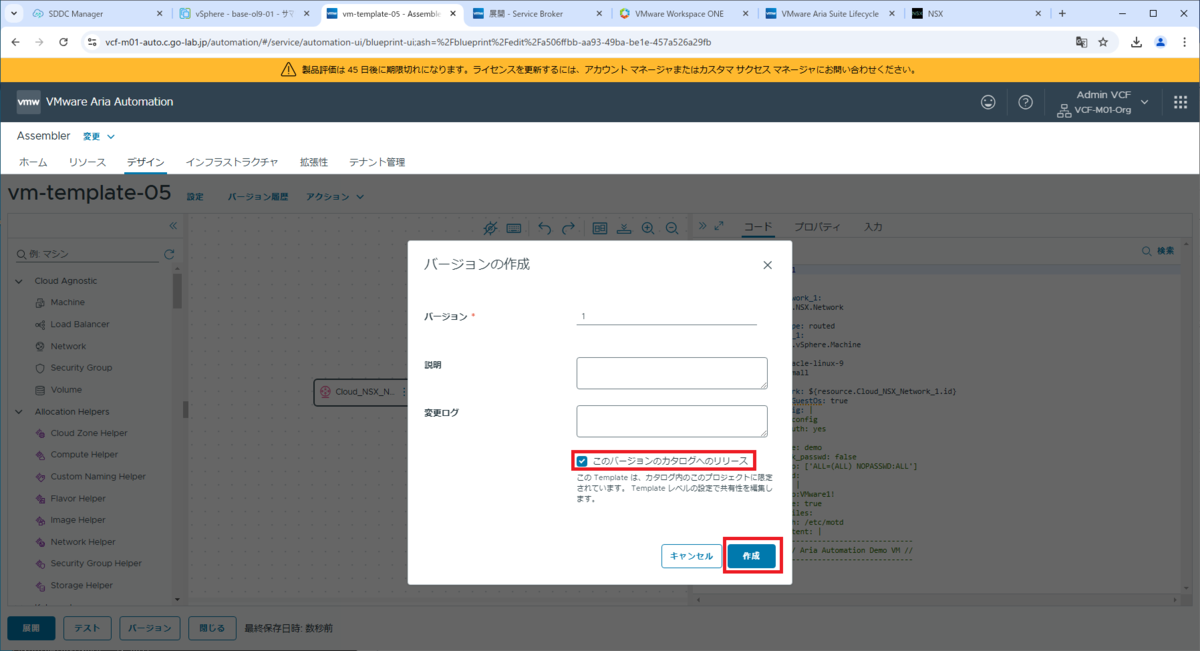This screenshot has height=651, width=1200.
Task: Open the アクション actions dropdown
Action: pyautogui.click(x=335, y=197)
